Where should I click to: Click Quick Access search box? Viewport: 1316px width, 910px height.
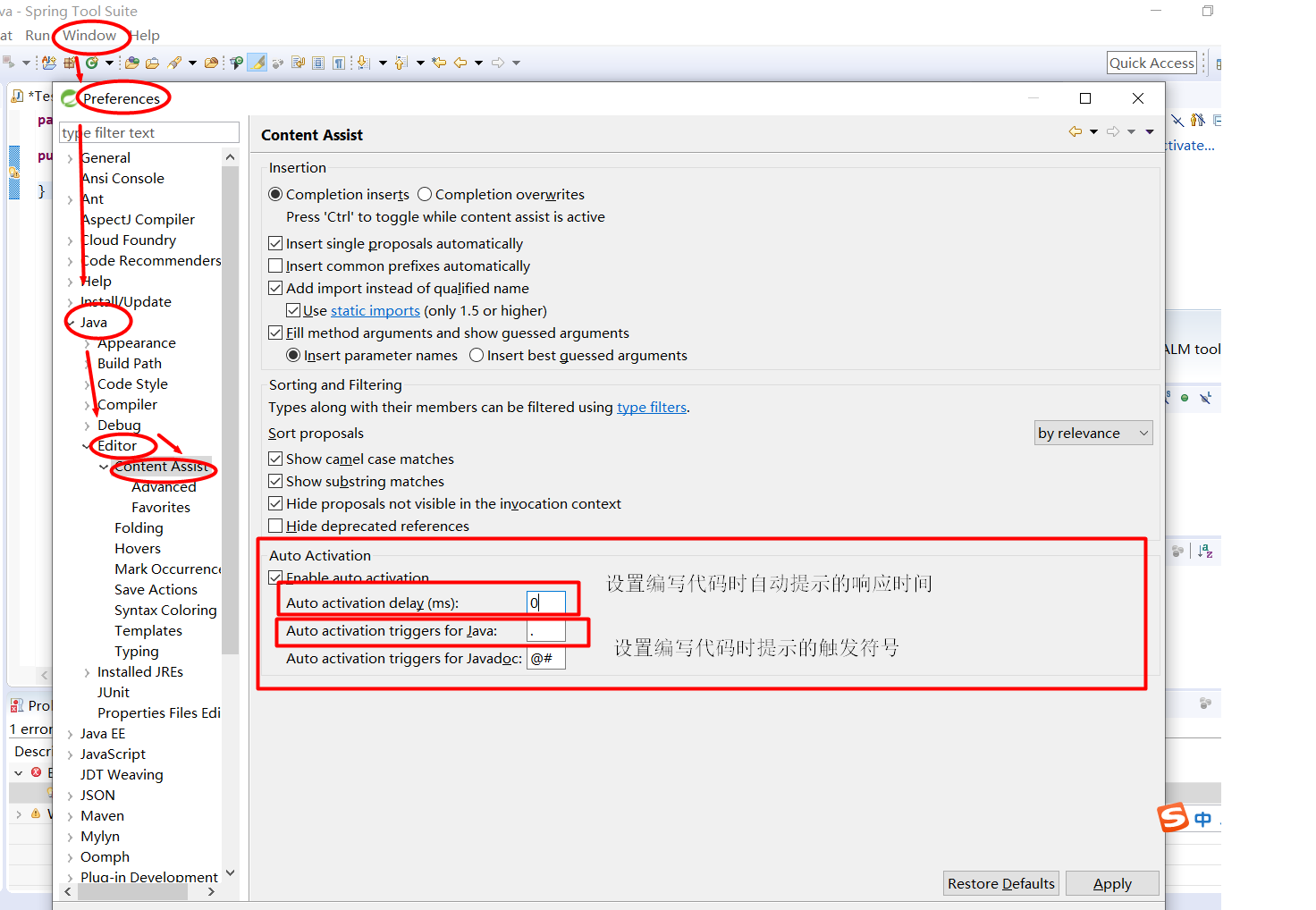click(1151, 63)
